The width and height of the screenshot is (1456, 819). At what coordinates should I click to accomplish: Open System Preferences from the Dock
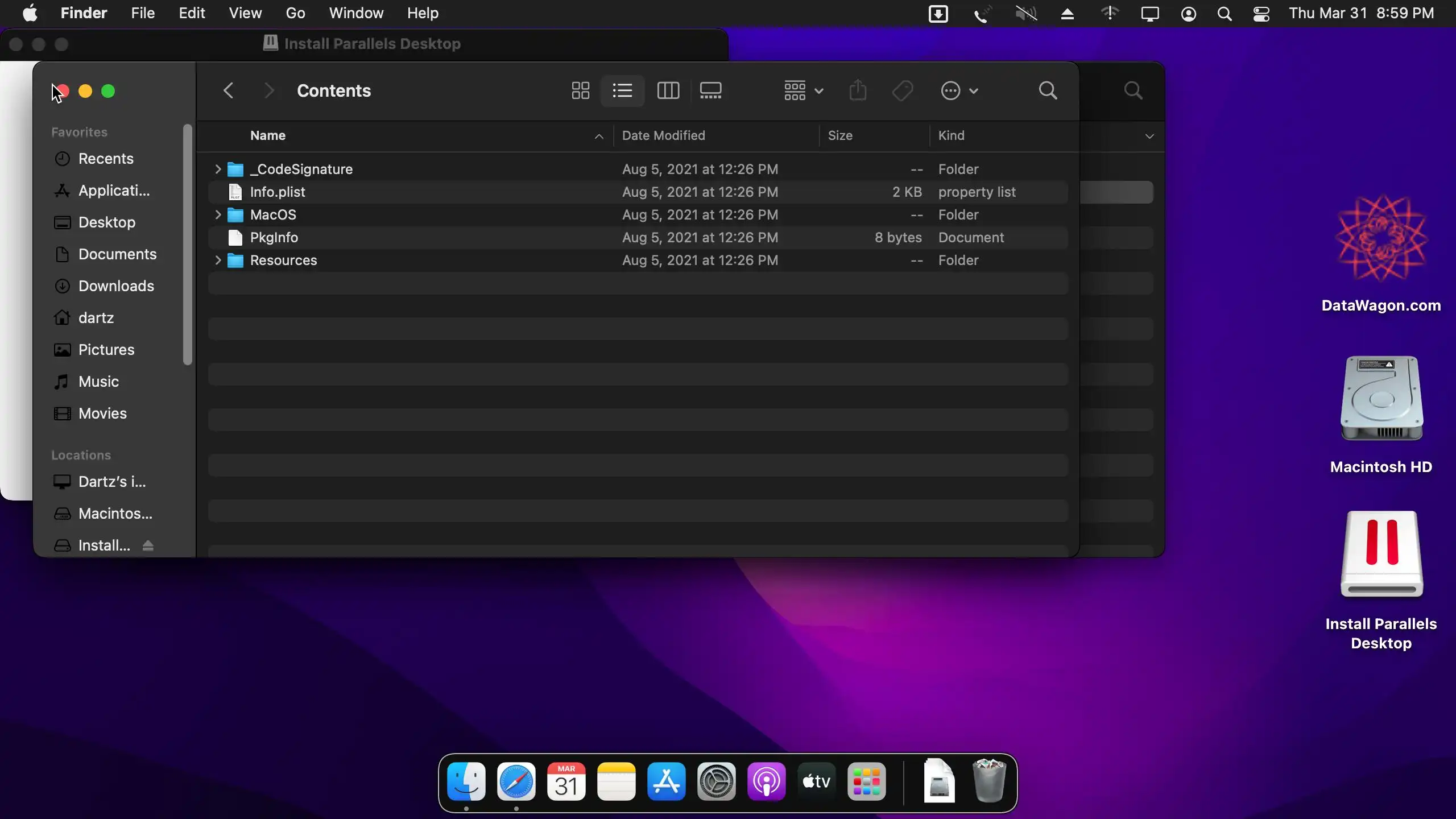point(716,782)
